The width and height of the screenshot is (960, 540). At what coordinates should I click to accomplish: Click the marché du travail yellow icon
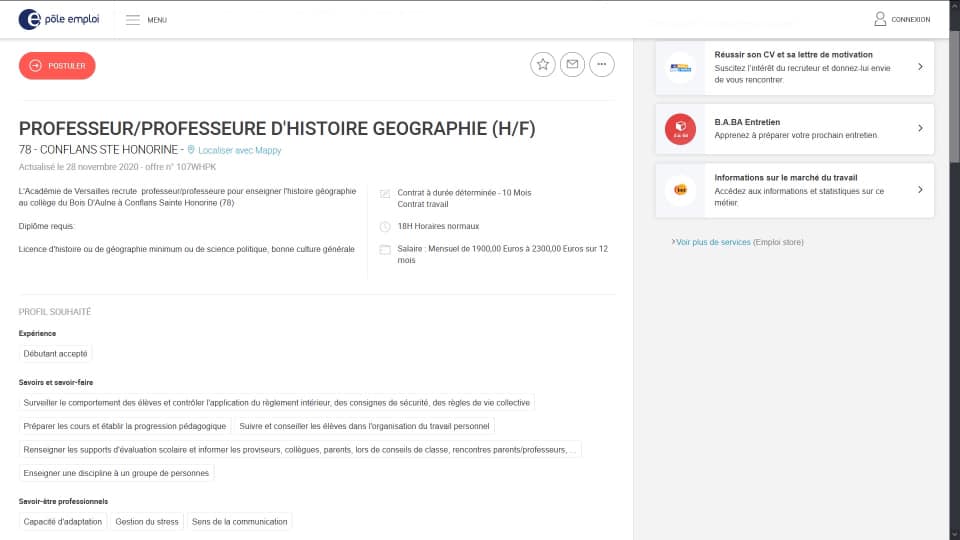(x=680, y=189)
